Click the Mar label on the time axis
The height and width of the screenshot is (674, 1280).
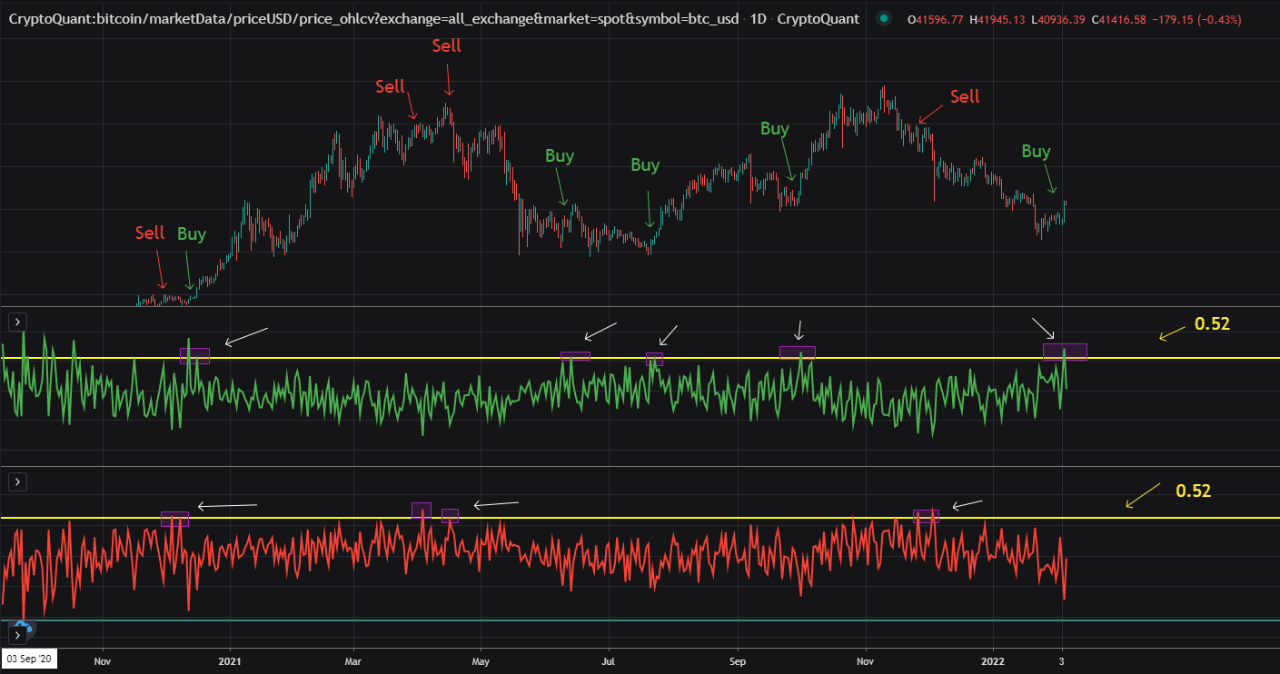pos(353,660)
